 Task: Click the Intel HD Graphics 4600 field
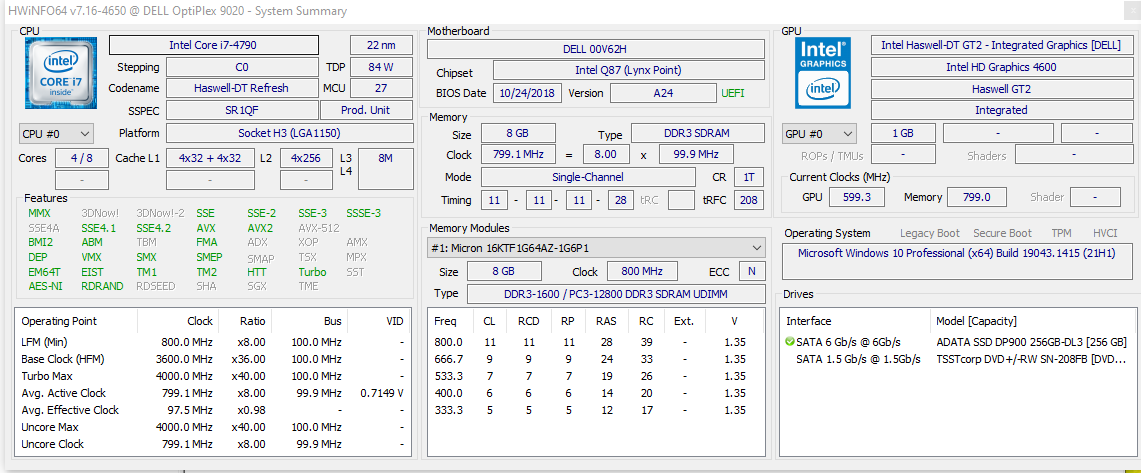pos(1001,67)
